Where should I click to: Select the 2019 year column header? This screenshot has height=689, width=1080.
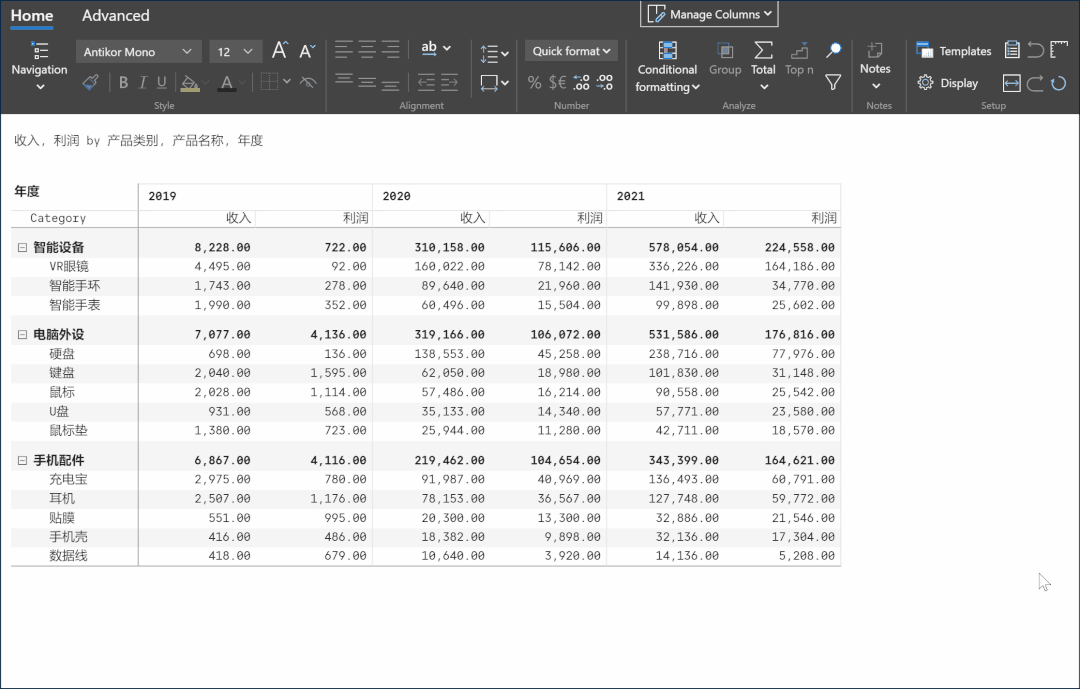tap(255, 196)
